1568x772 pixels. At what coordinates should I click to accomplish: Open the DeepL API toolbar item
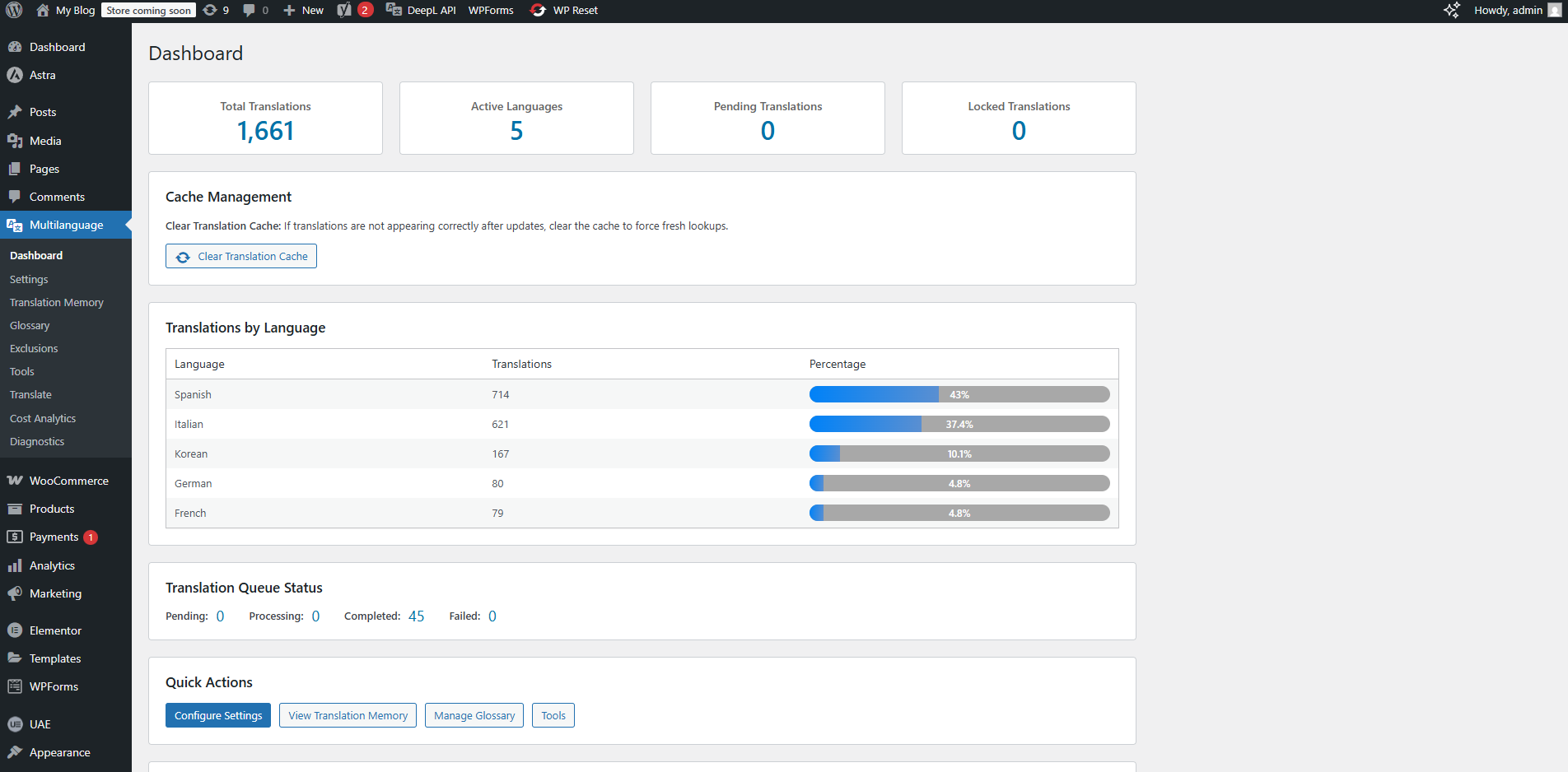point(421,11)
